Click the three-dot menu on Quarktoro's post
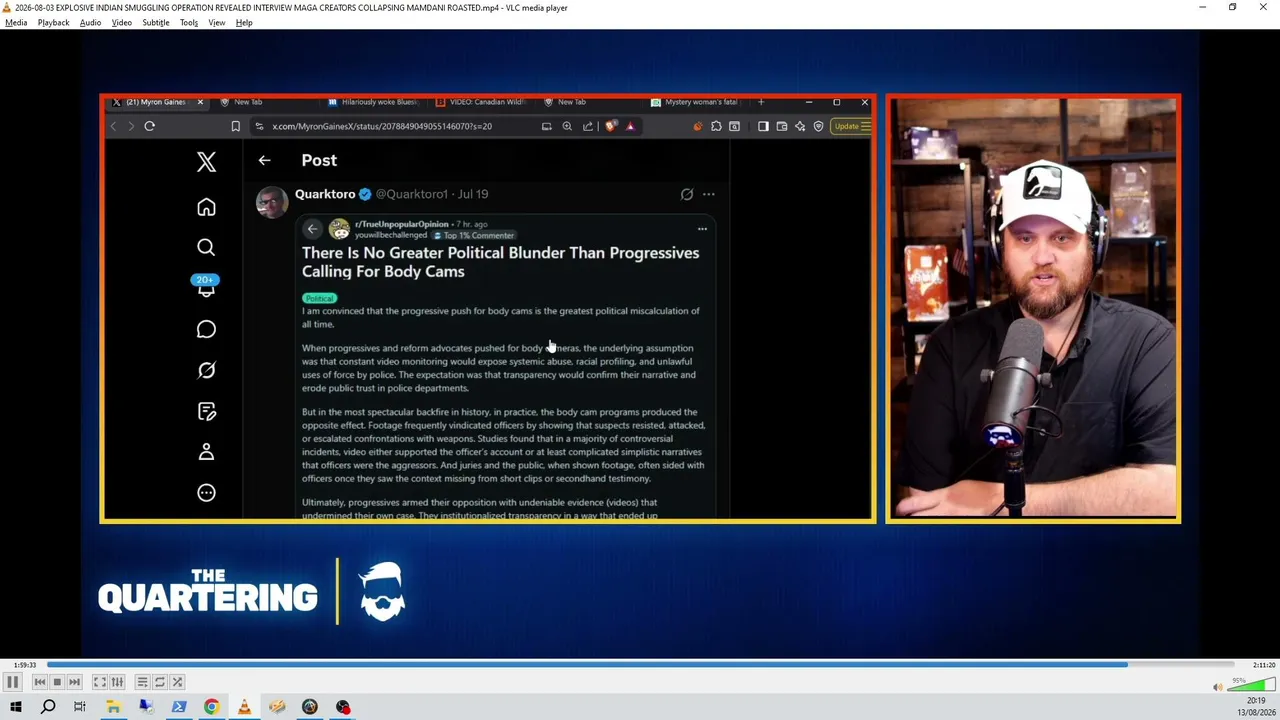This screenshot has width=1280, height=720. 709,194
